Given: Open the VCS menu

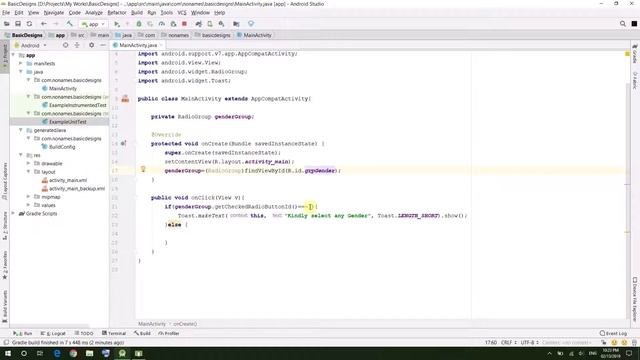Looking at the screenshot, I should 182,13.
